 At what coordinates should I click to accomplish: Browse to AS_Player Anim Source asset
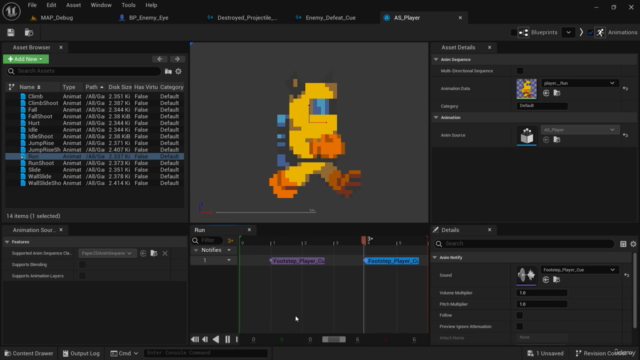coord(557,140)
